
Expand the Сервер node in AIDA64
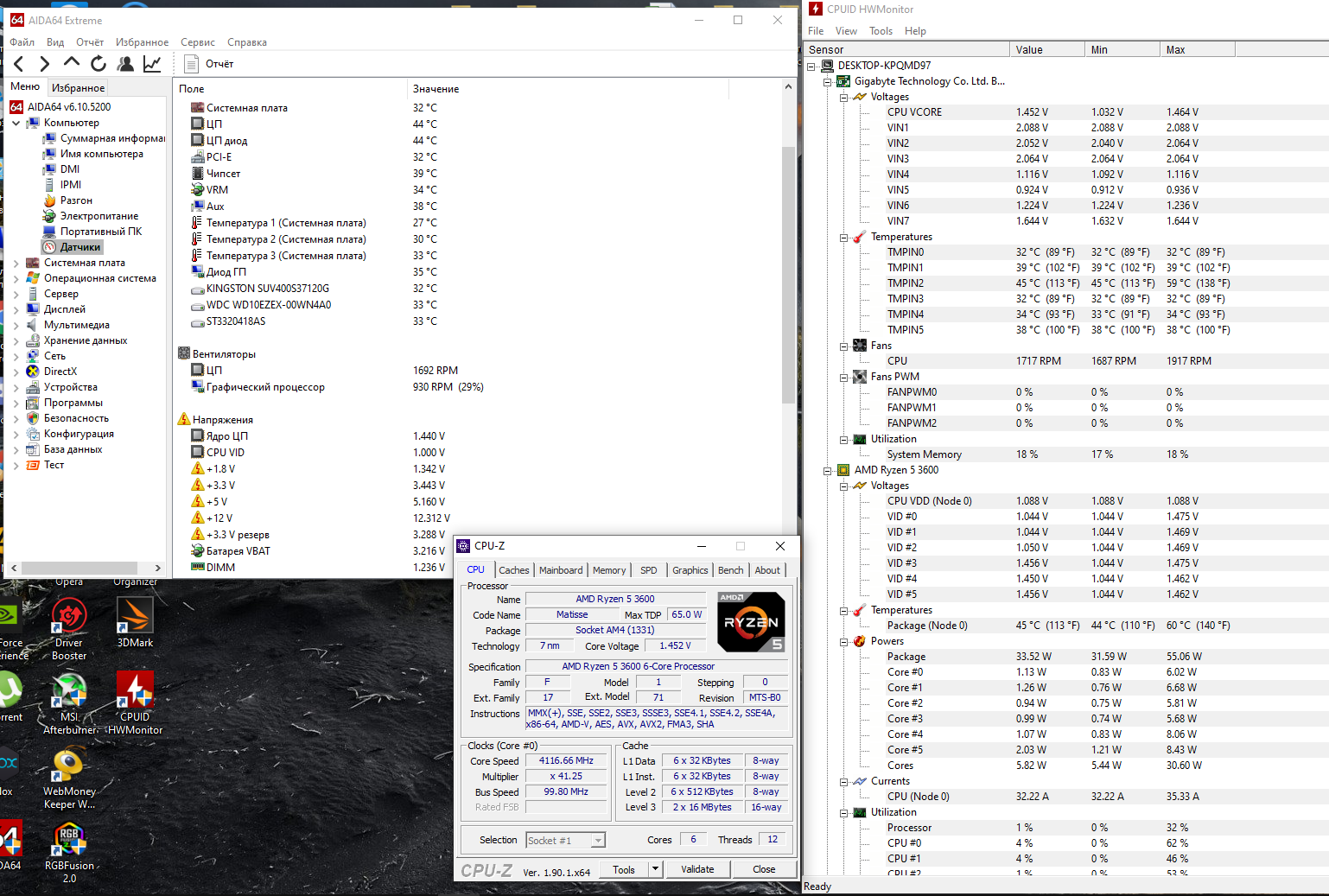16,294
